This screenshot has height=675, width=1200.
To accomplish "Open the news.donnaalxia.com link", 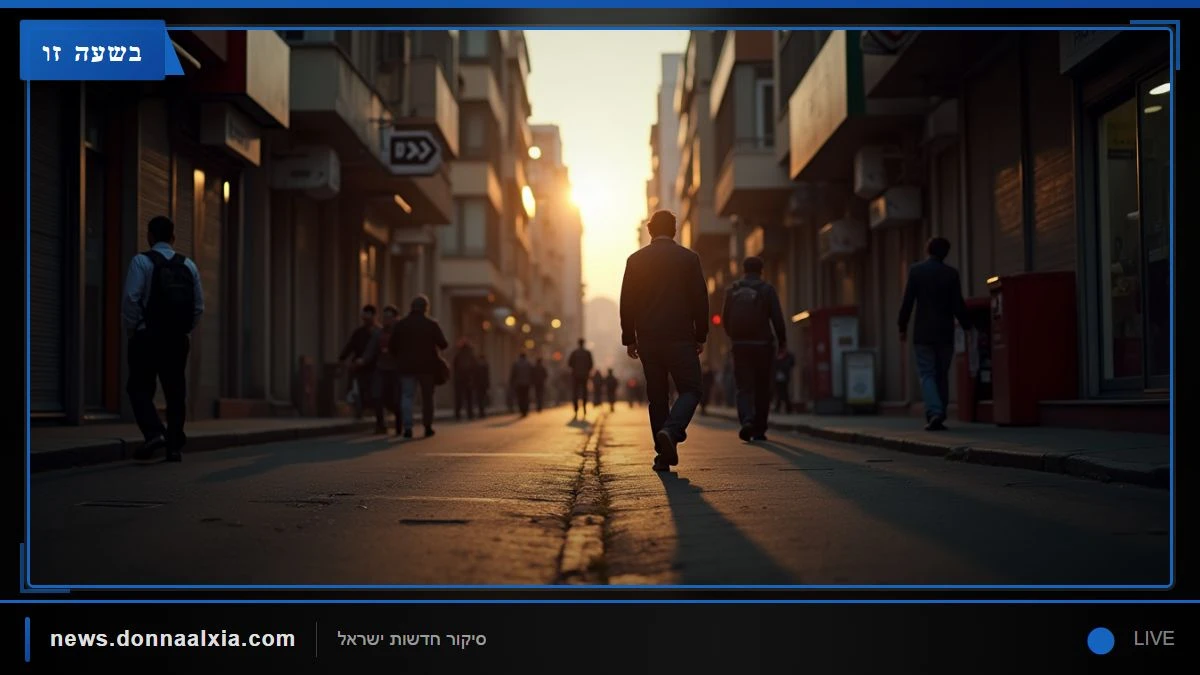I will point(172,639).
